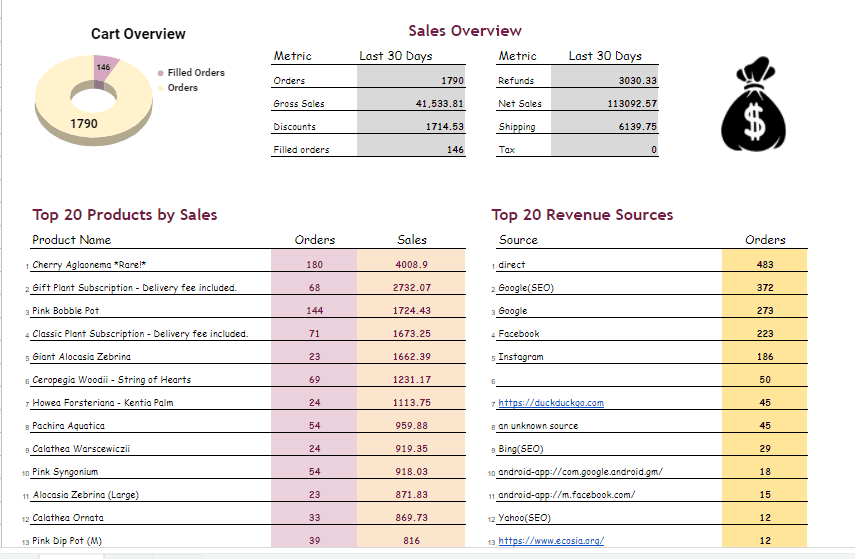855x559 pixels.
Task: Click the Yahoo(SEO) source cell
Action: point(525,518)
